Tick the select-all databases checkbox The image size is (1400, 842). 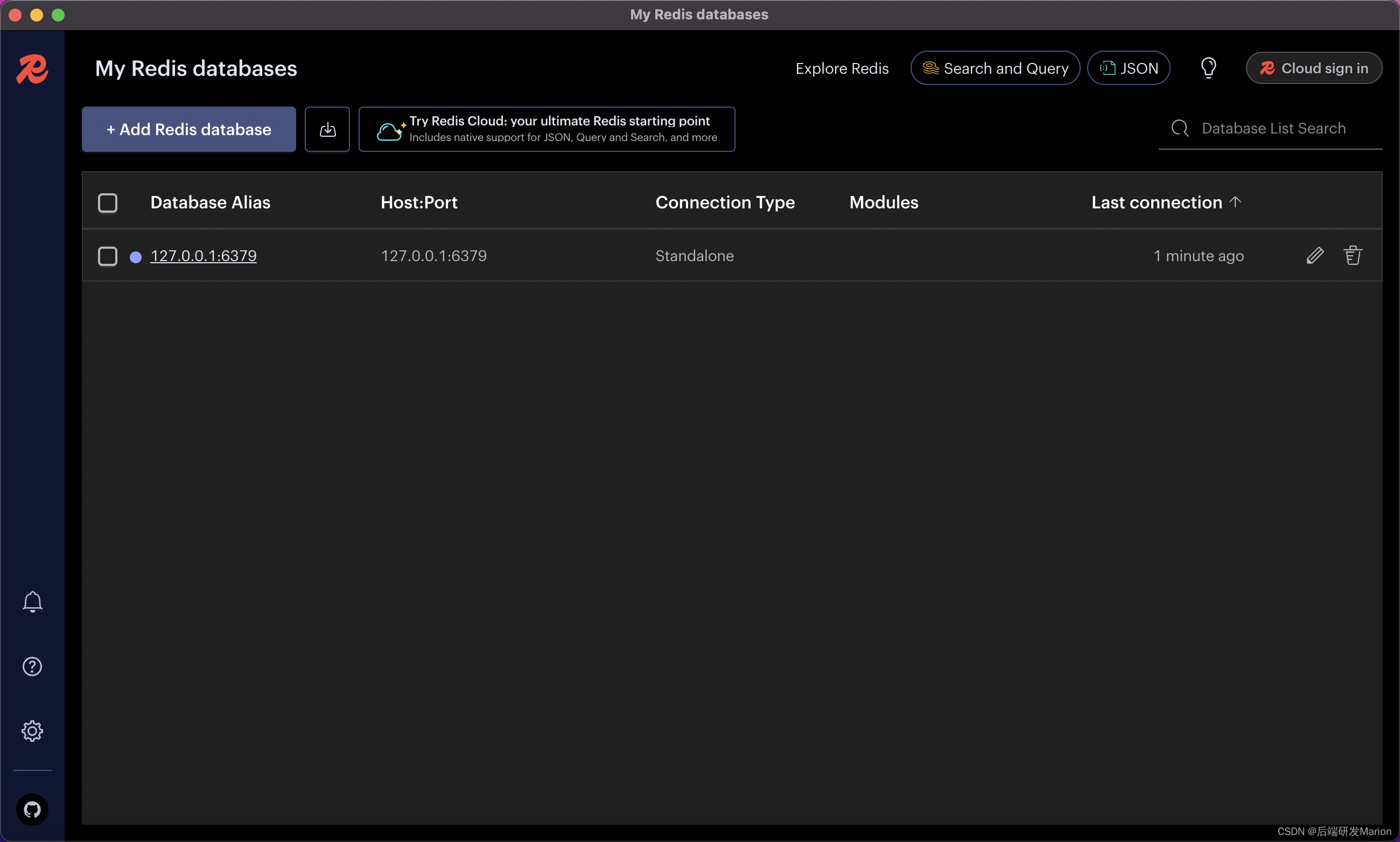(108, 202)
